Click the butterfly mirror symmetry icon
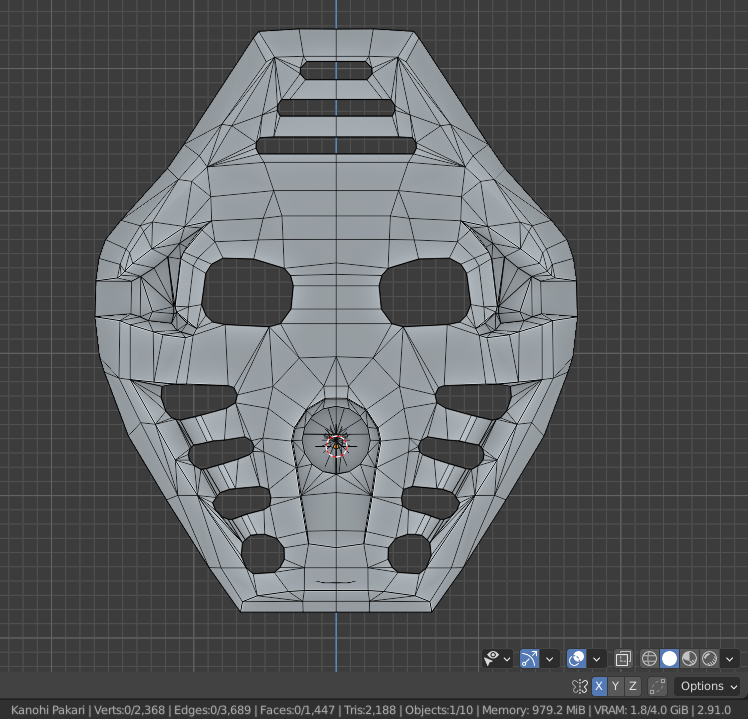 (x=580, y=686)
